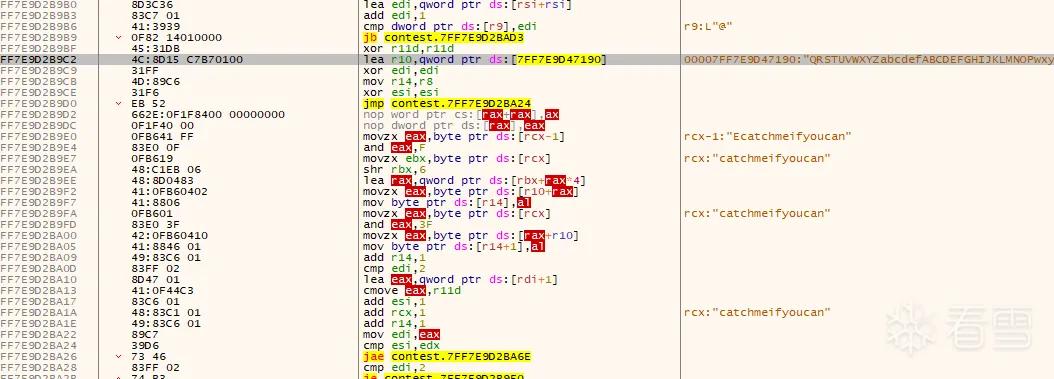Click the jmp contest.7FF7E9D2BA24 instruction
This screenshot has height=379, width=1054.
(x=447, y=103)
